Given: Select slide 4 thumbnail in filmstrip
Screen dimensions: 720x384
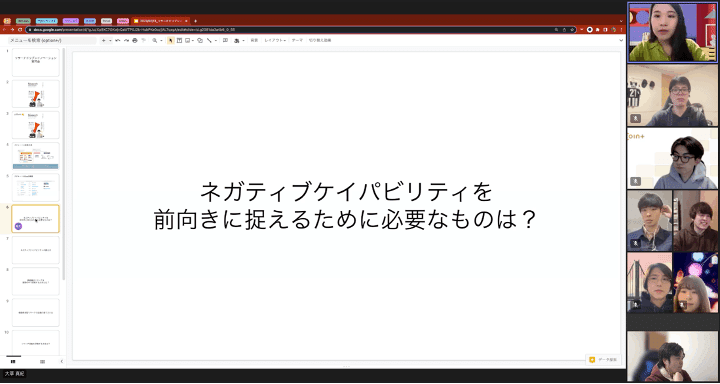Looking at the screenshot, I should point(35,156).
